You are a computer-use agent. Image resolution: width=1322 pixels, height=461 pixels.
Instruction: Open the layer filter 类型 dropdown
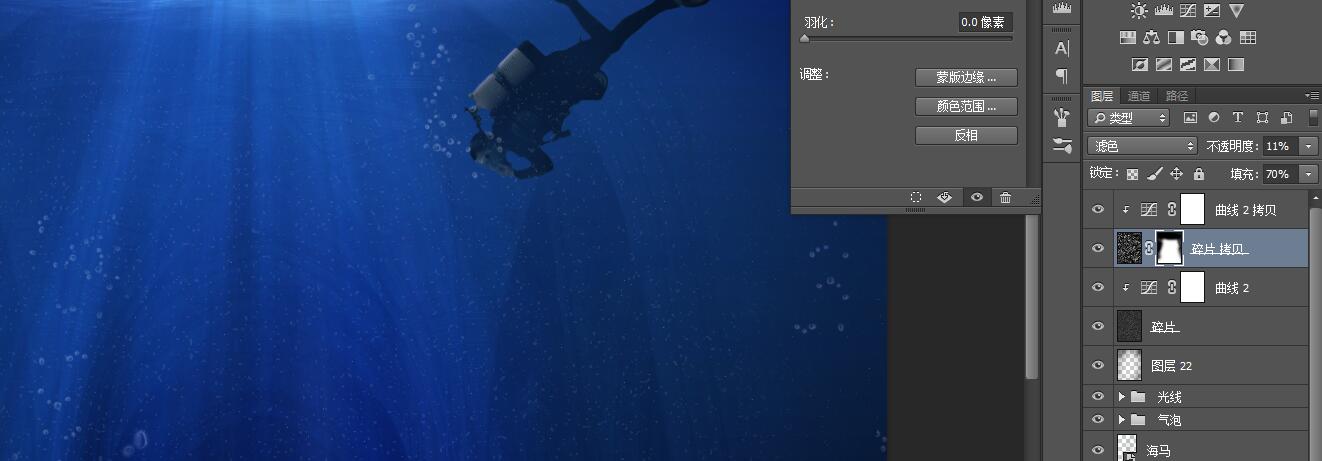pyautogui.click(x=1129, y=118)
